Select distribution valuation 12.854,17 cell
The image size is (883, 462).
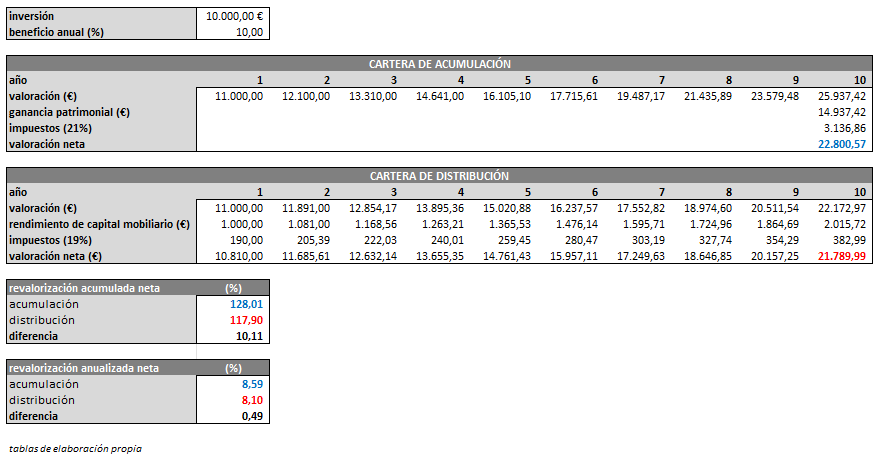pyautogui.click(x=373, y=208)
